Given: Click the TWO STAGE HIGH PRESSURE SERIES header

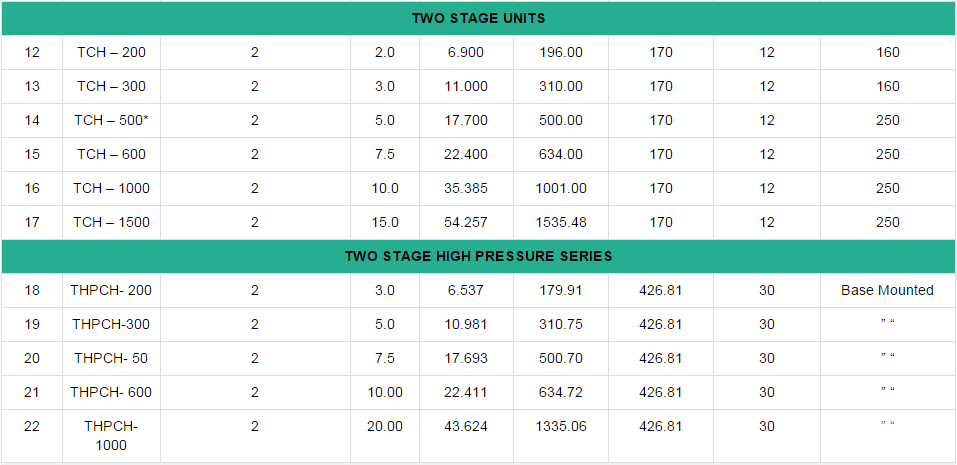Looking at the screenshot, I should tap(478, 256).
